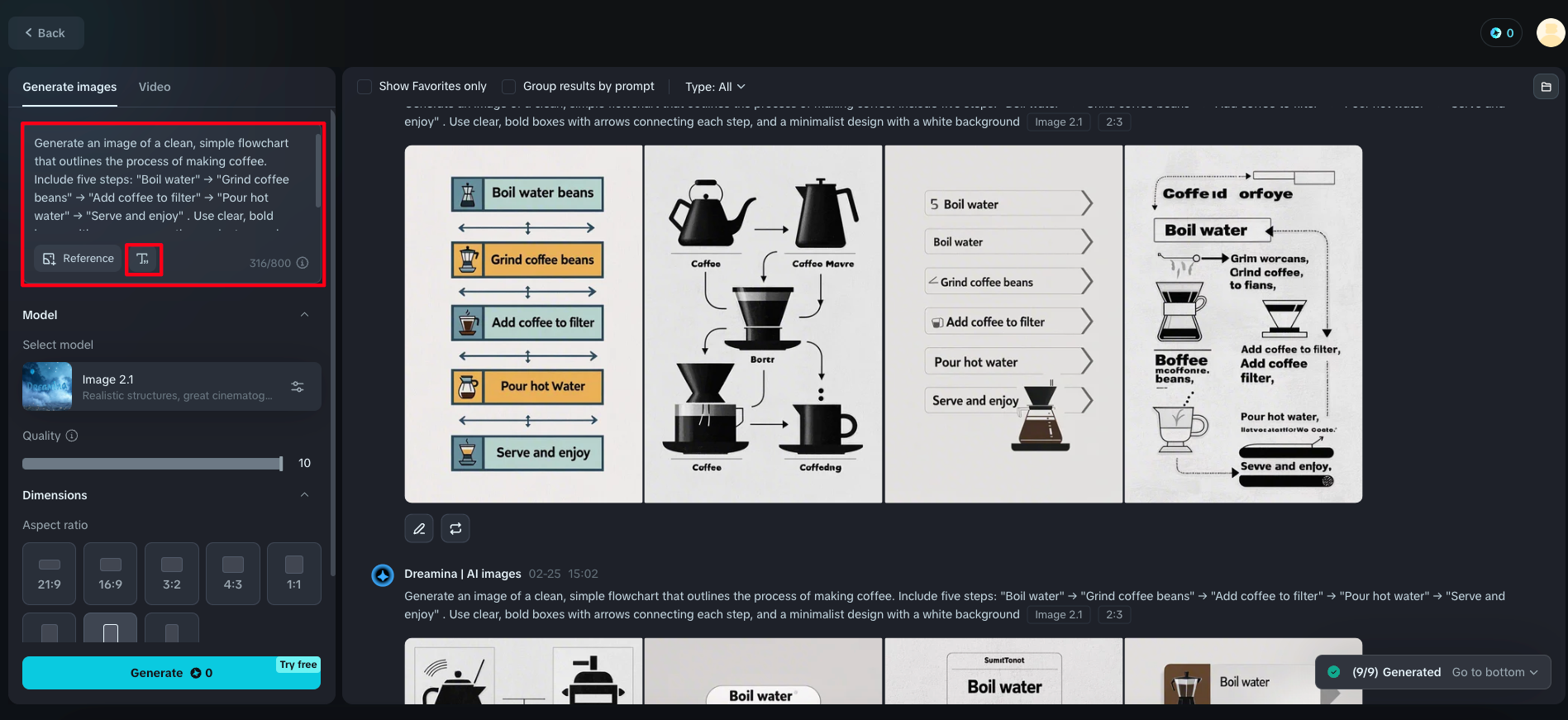Image resolution: width=1568 pixels, height=720 pixels.
Task: Open the '5 Boil water' list image
Action: (1003, 324)
